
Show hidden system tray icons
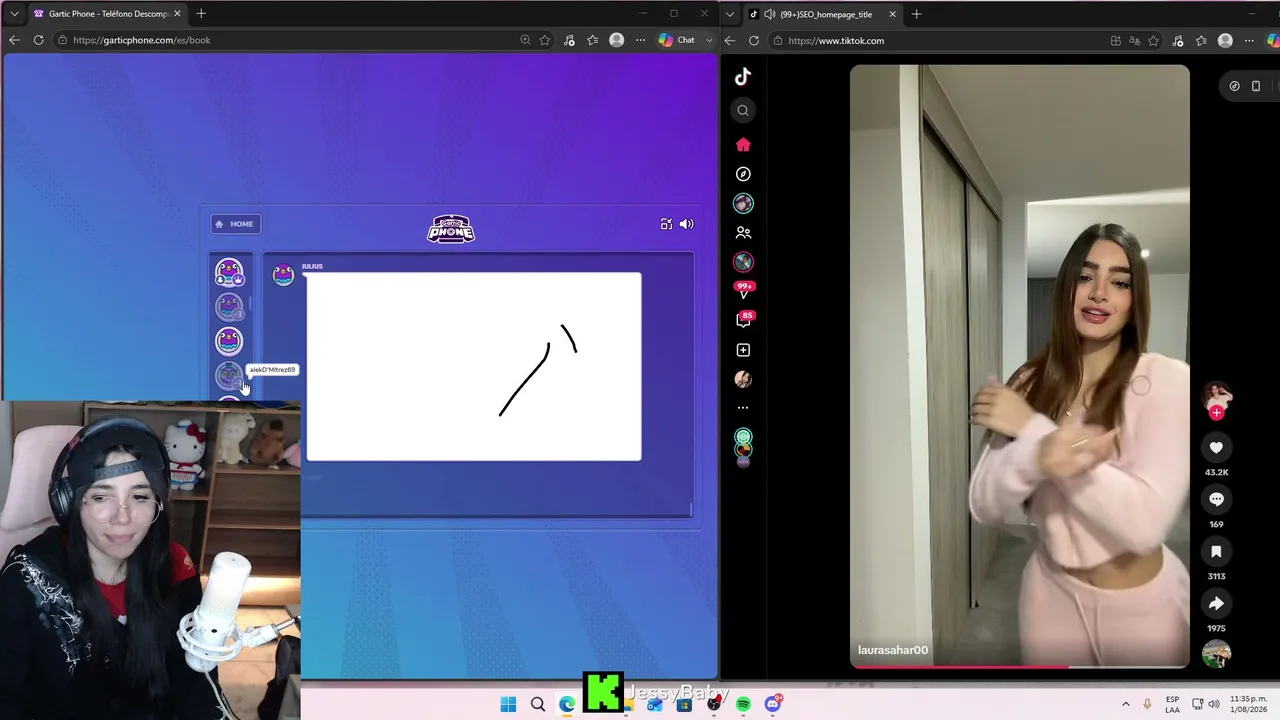pos(1126,704)
